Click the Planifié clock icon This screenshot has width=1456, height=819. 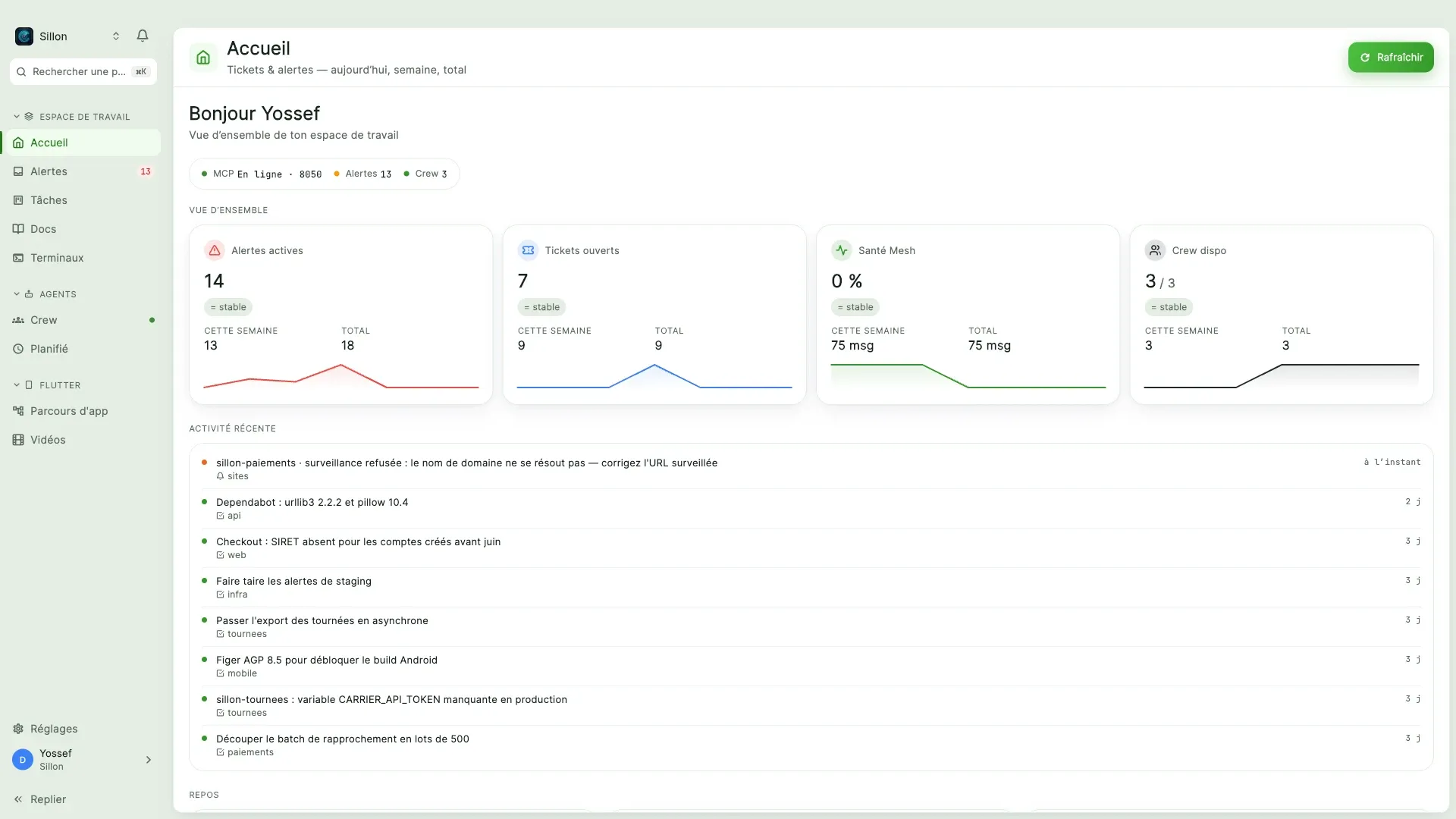18,349
